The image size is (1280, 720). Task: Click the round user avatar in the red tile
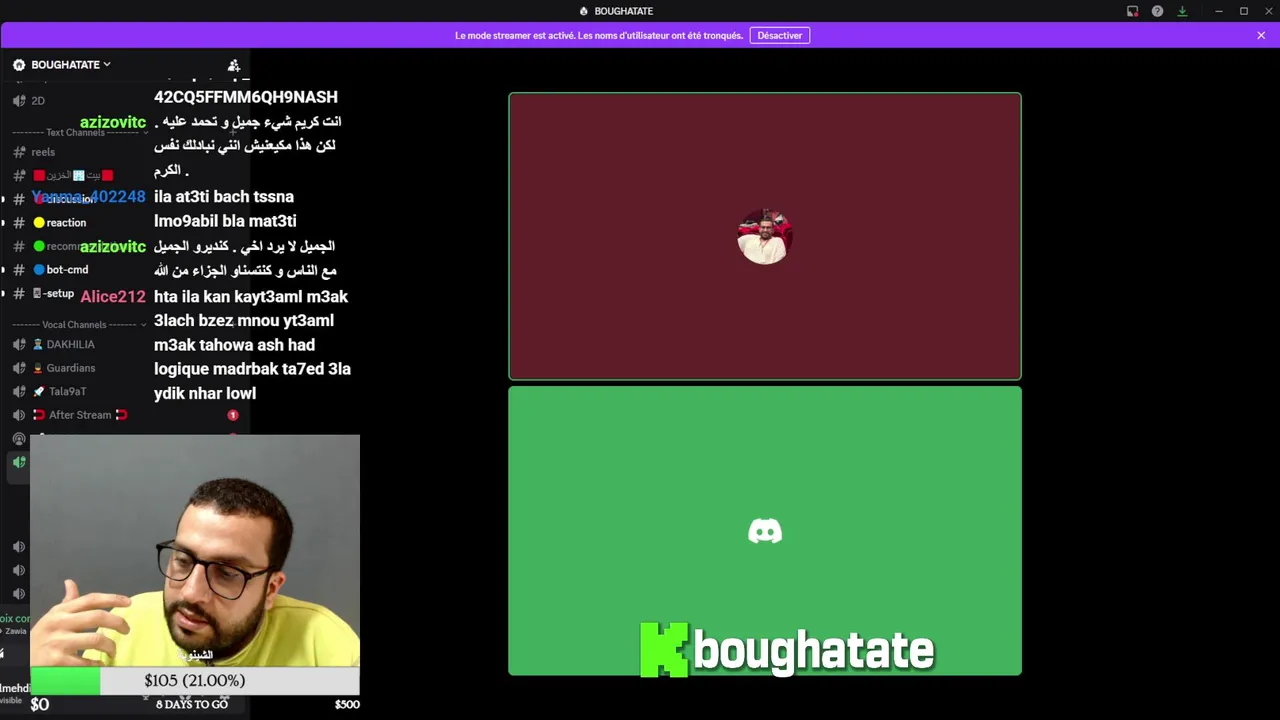click(x=765, y=236)
